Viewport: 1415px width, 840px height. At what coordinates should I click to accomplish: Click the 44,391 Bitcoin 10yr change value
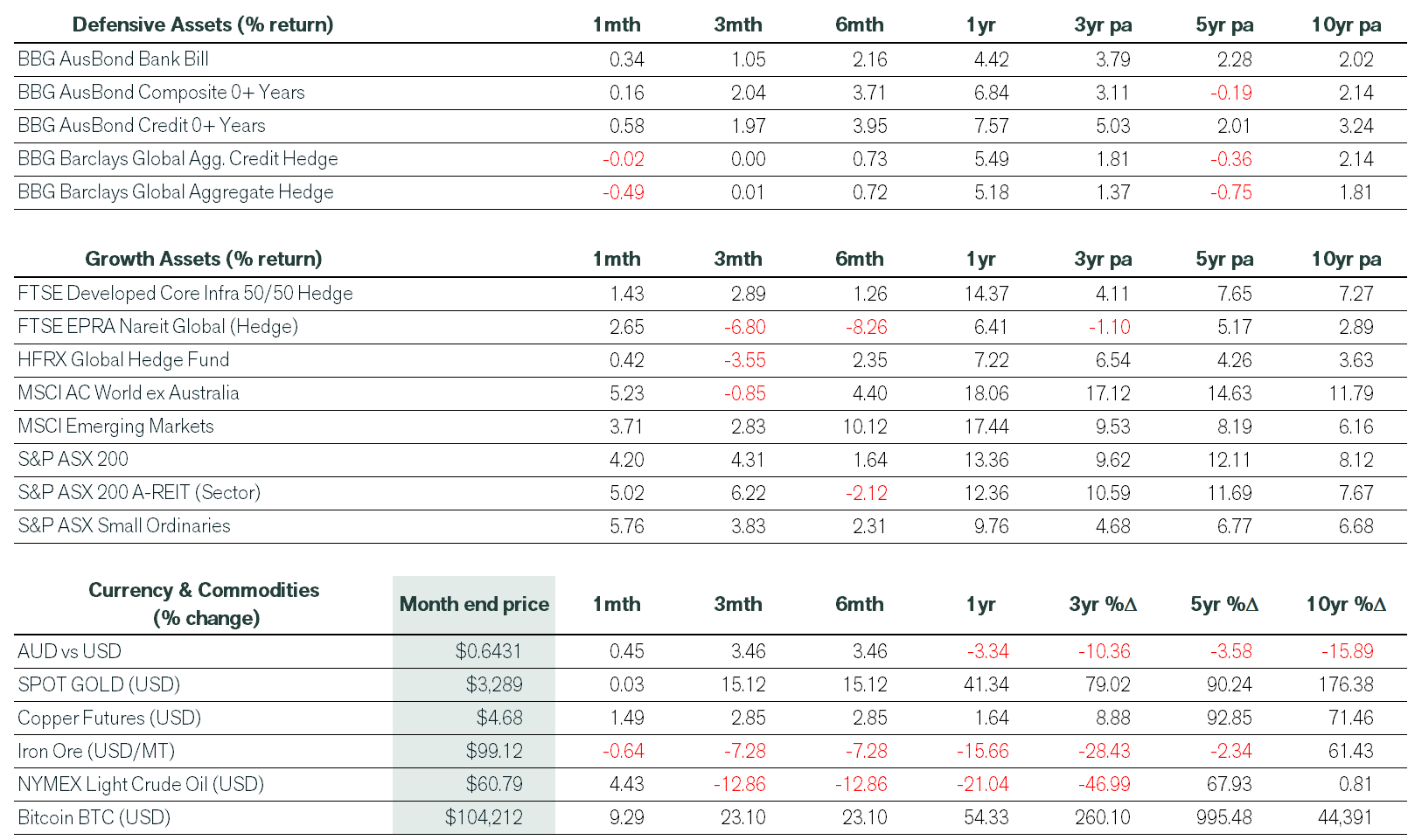point(1345,817)
